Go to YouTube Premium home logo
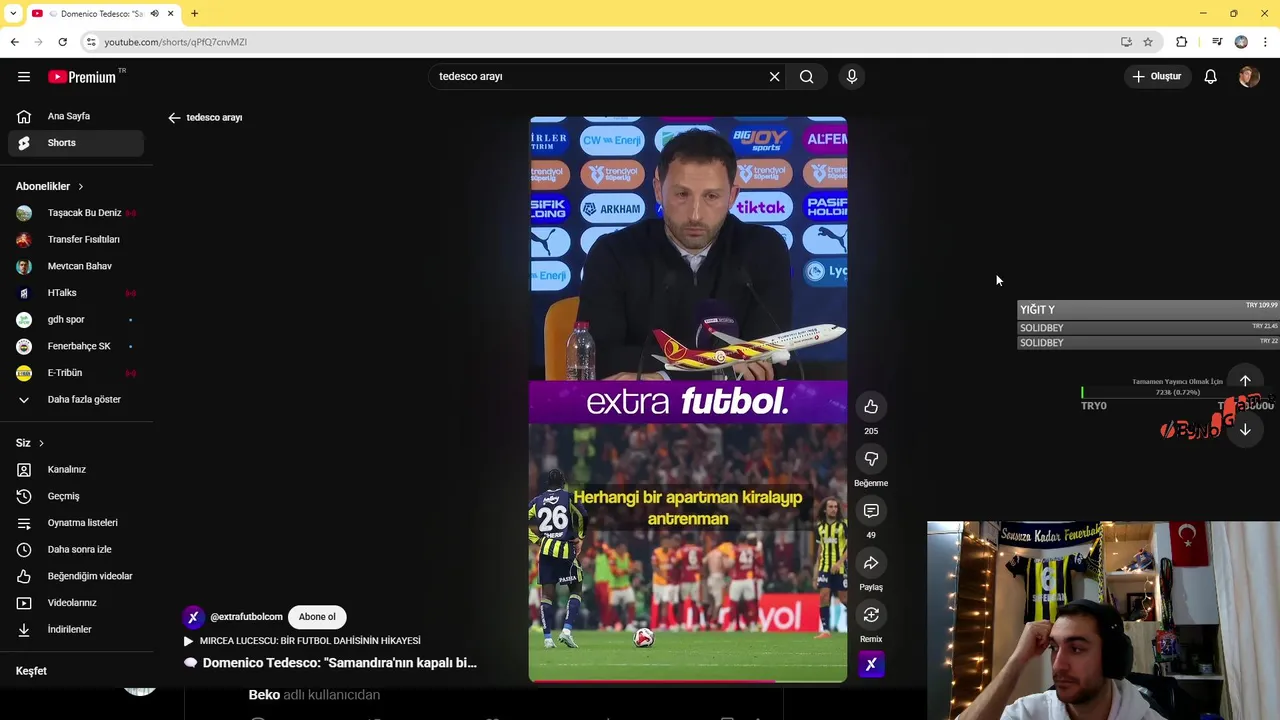Screen dimensions: 1280x720 pyautogui.click(x=83, y=77)
